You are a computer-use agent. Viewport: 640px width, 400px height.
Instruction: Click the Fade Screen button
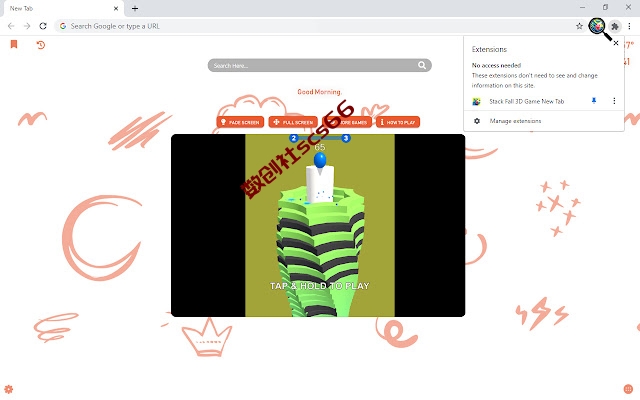240,122
